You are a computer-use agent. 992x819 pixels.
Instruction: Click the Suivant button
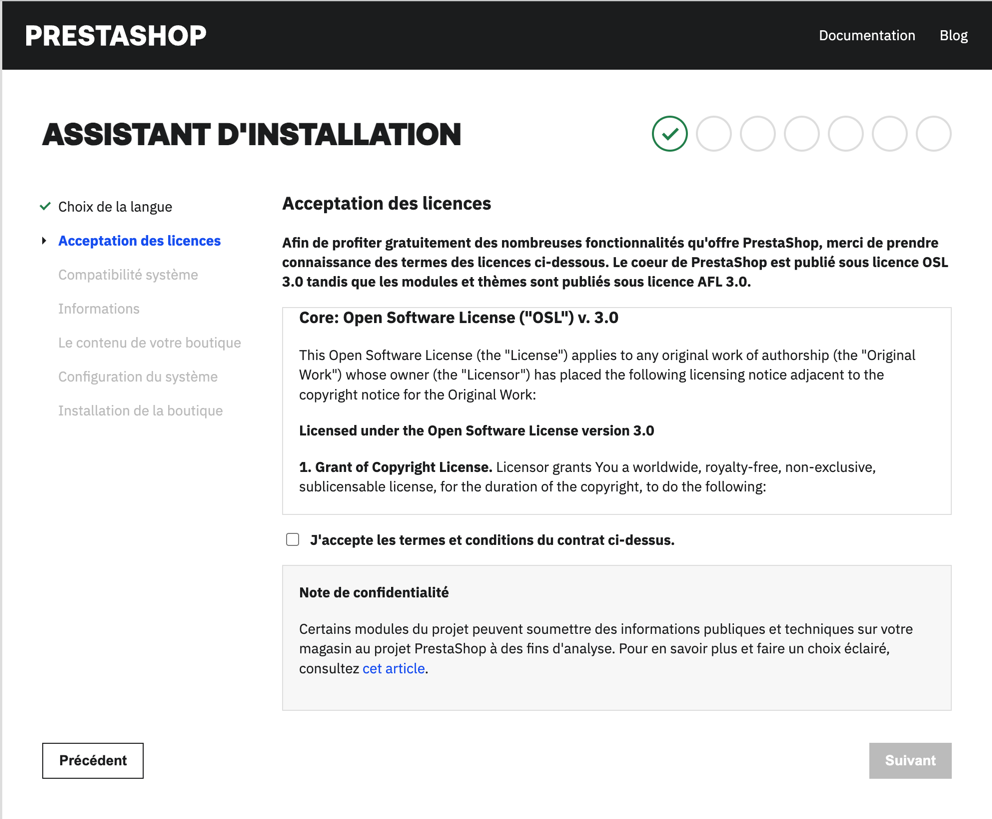[910, 760]
